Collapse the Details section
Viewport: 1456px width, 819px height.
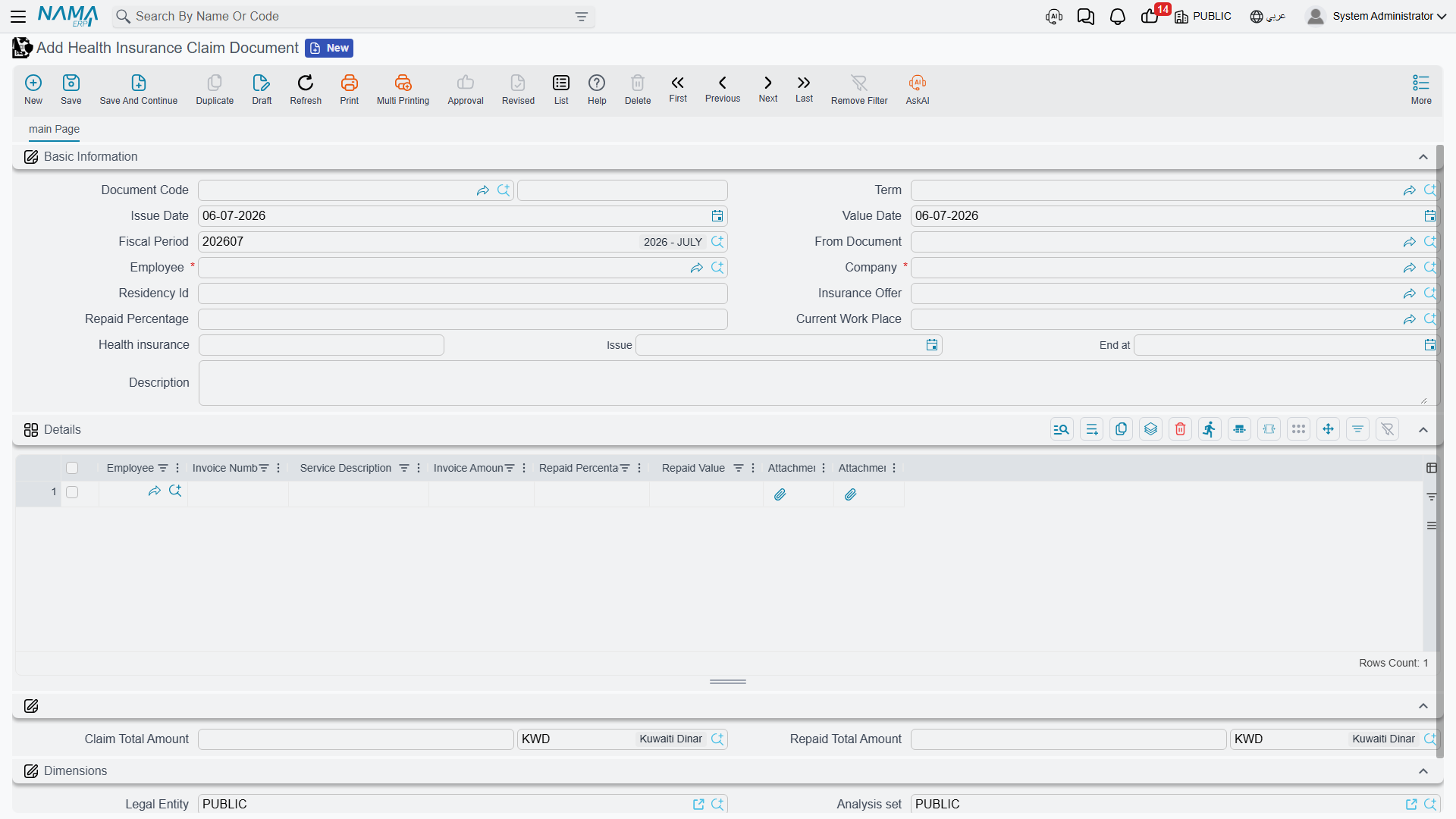pos(1423,430)
